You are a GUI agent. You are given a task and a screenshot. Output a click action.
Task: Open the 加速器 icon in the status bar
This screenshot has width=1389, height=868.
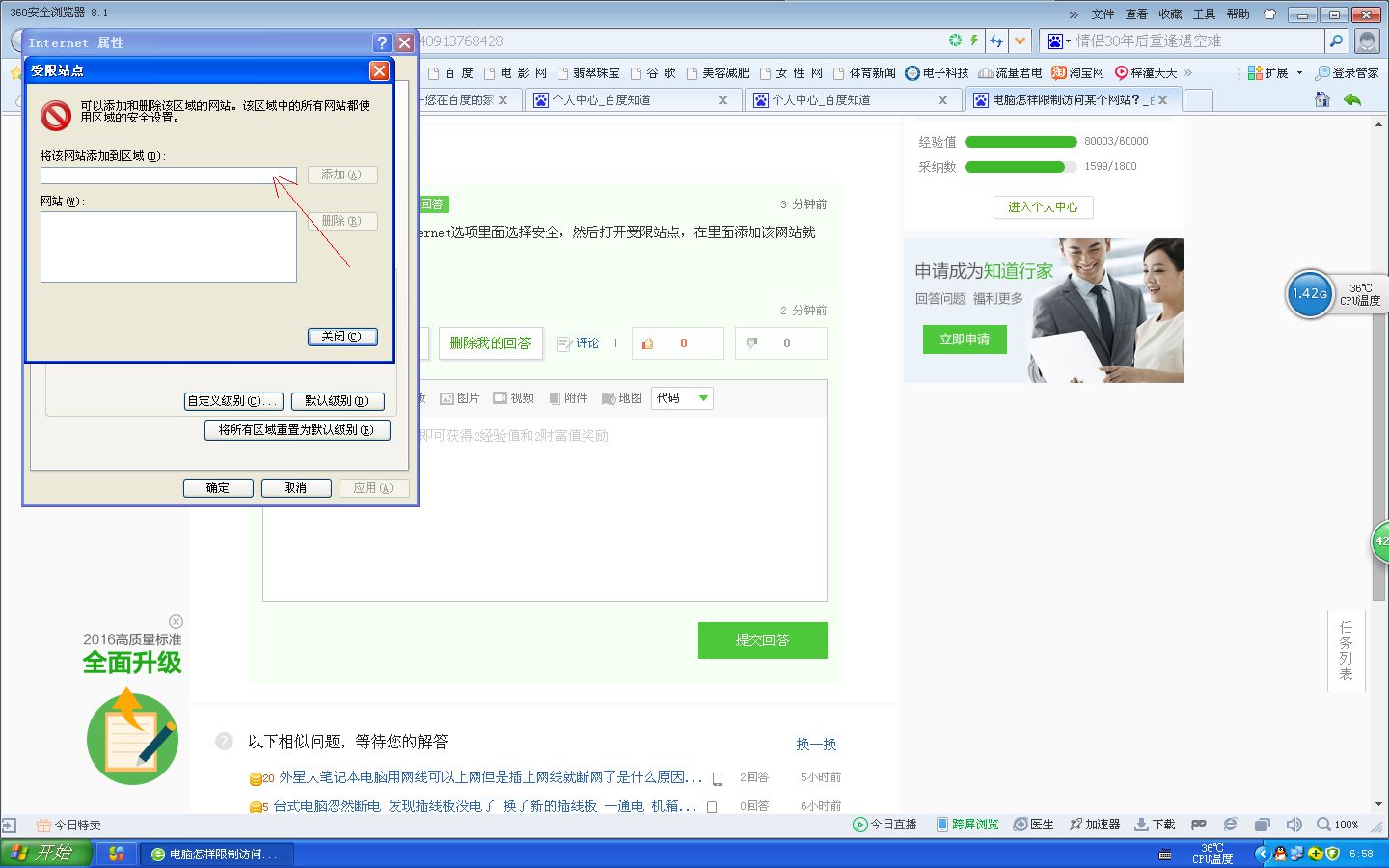click(1095, 825)
